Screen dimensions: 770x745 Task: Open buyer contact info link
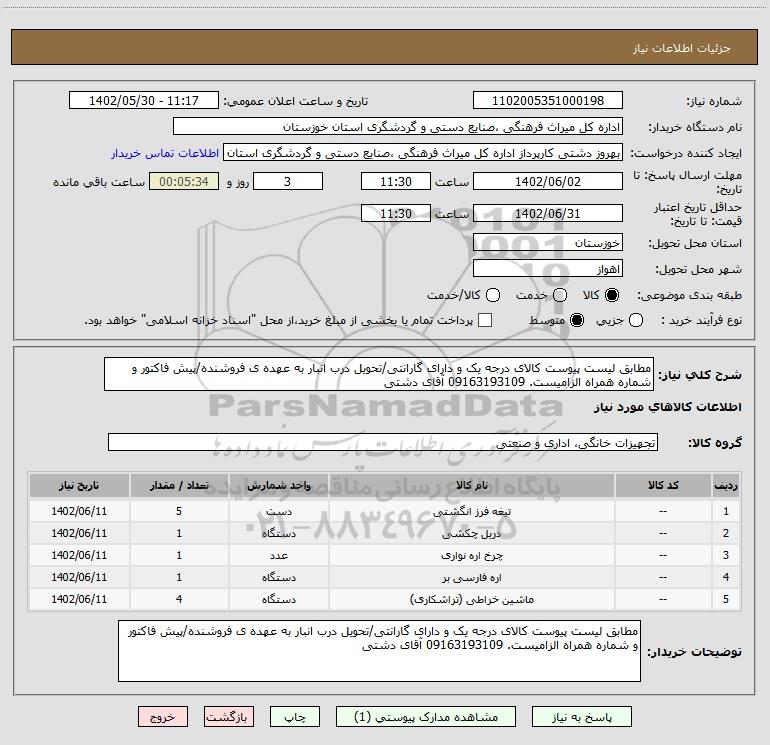[x=165, y=153]
